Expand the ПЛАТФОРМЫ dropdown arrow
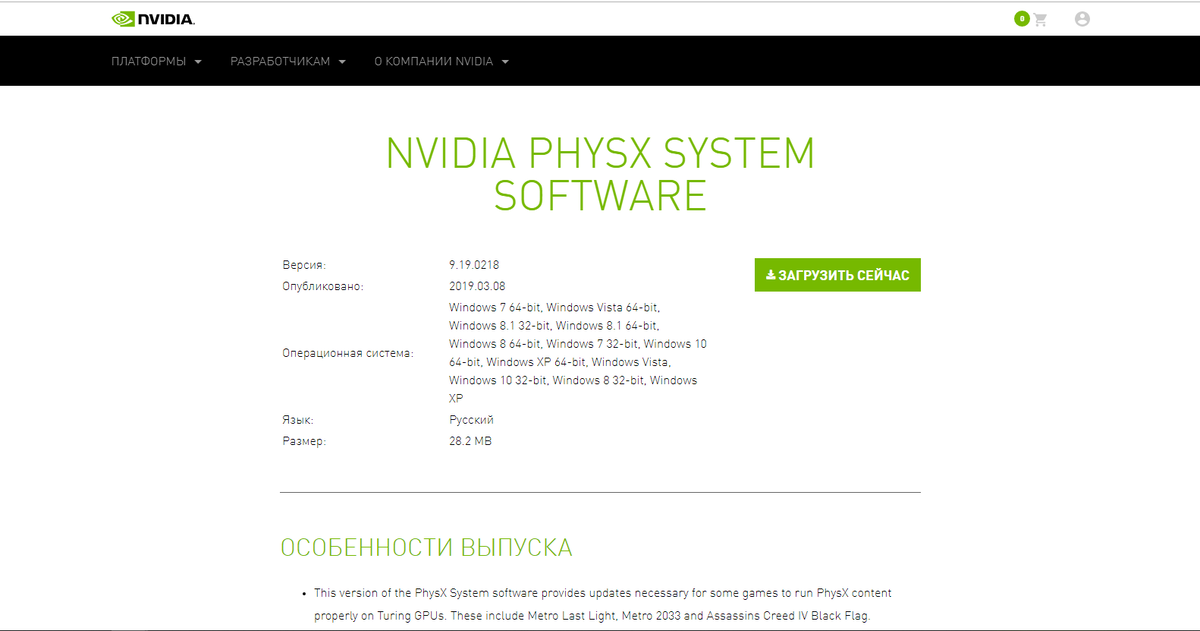This screenshot has height=631, width=1200. click(x=198, y=62)
